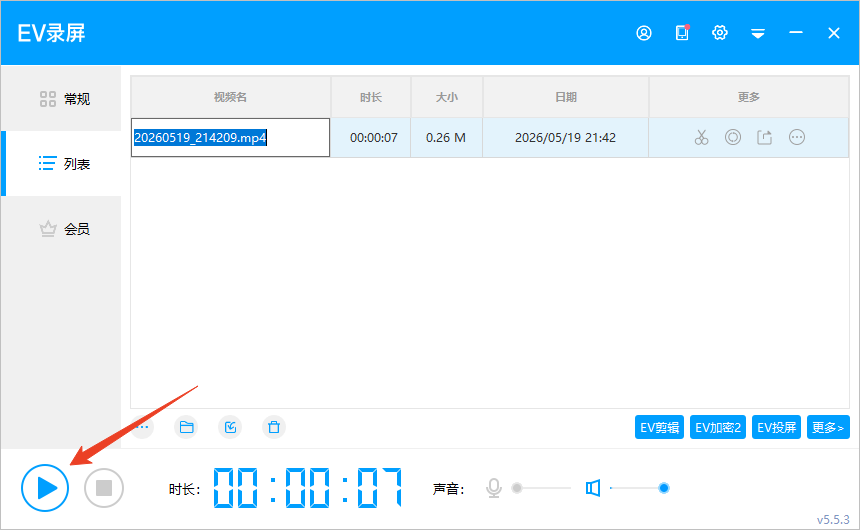Select the 列表 tab in the sidebar
Screen dimensions: 860x530
[x=61, y=163]
